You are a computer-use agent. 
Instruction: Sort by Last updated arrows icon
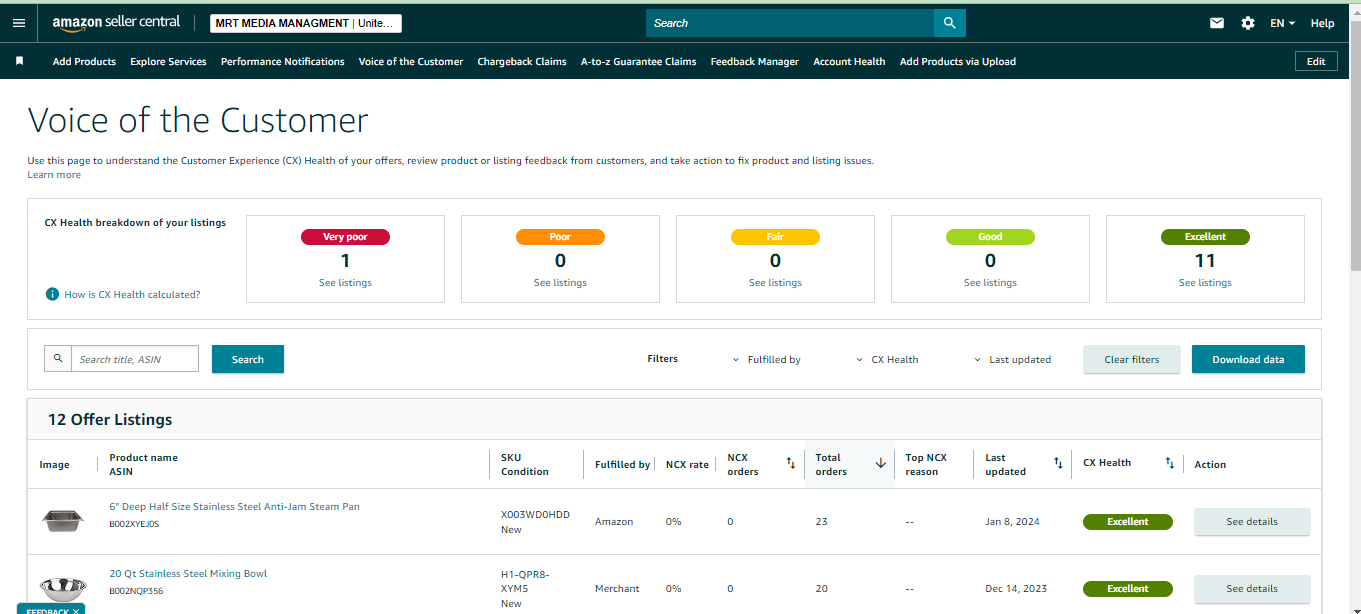point(1058,463)
